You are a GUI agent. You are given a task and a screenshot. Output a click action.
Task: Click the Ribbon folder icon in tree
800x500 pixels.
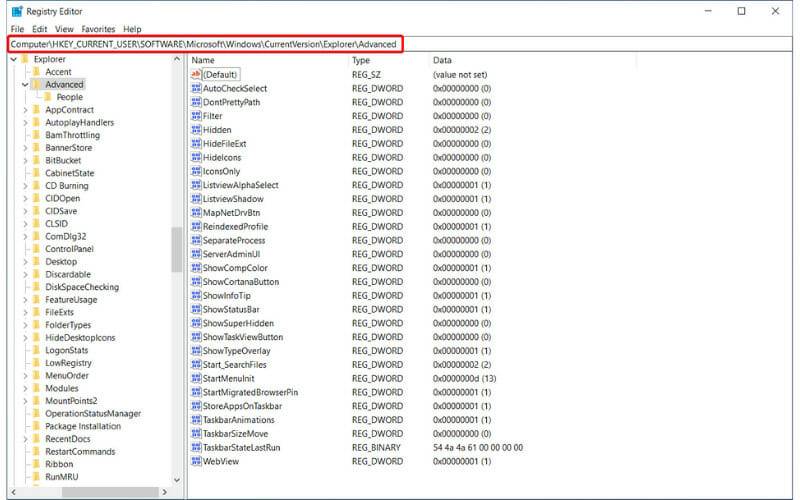36,464
